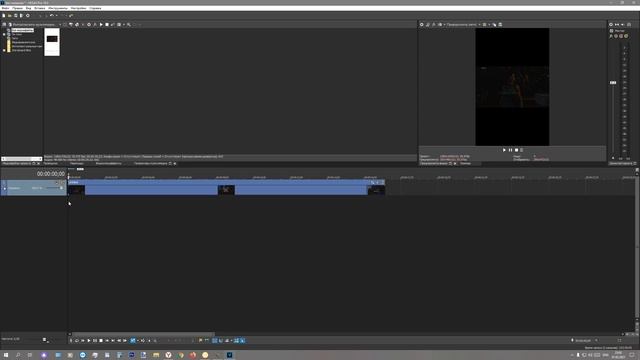Image resolution: width=640 pixels, height=360 pixels.
Task: Open a project with the folder icon
Action: tap(10, 16)
